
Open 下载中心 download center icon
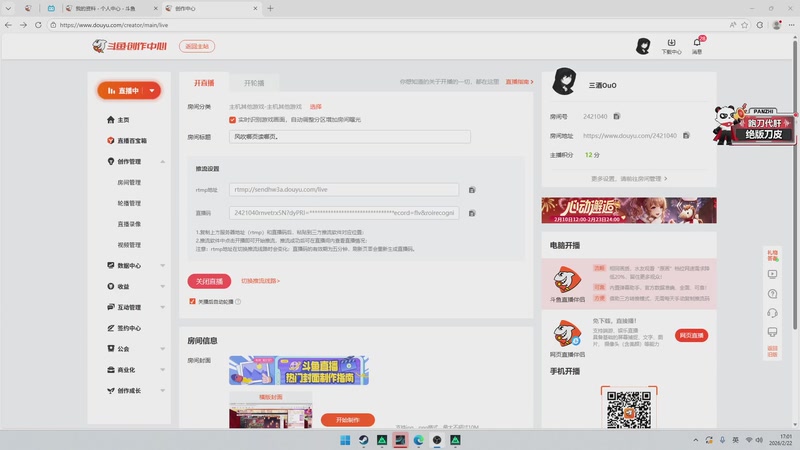point(671,46)
